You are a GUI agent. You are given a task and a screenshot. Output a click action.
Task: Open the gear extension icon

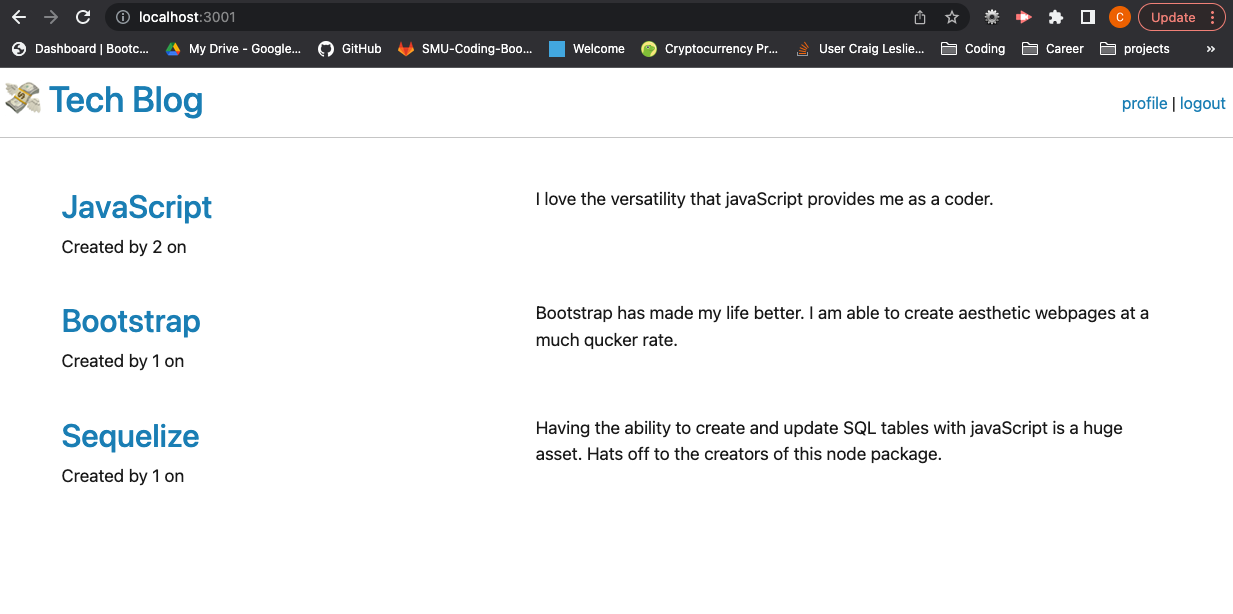tap(992, 17)
